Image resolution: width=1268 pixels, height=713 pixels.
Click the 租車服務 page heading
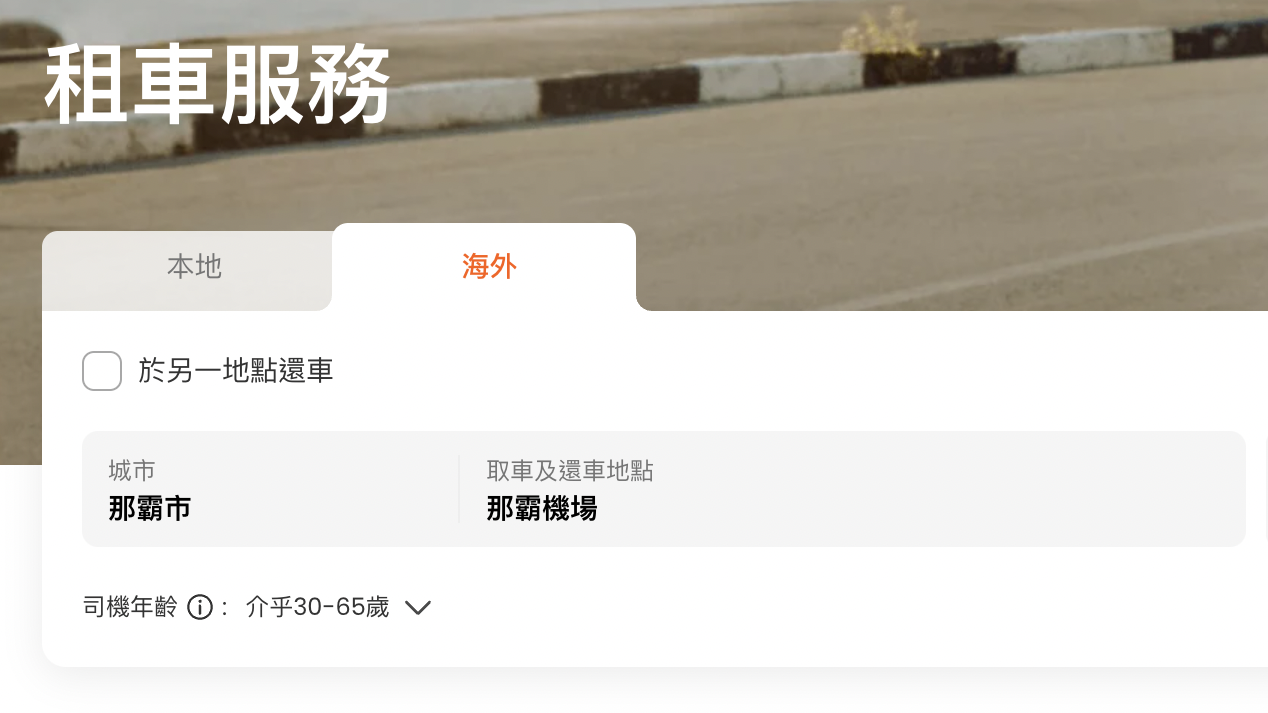point(217,85)
